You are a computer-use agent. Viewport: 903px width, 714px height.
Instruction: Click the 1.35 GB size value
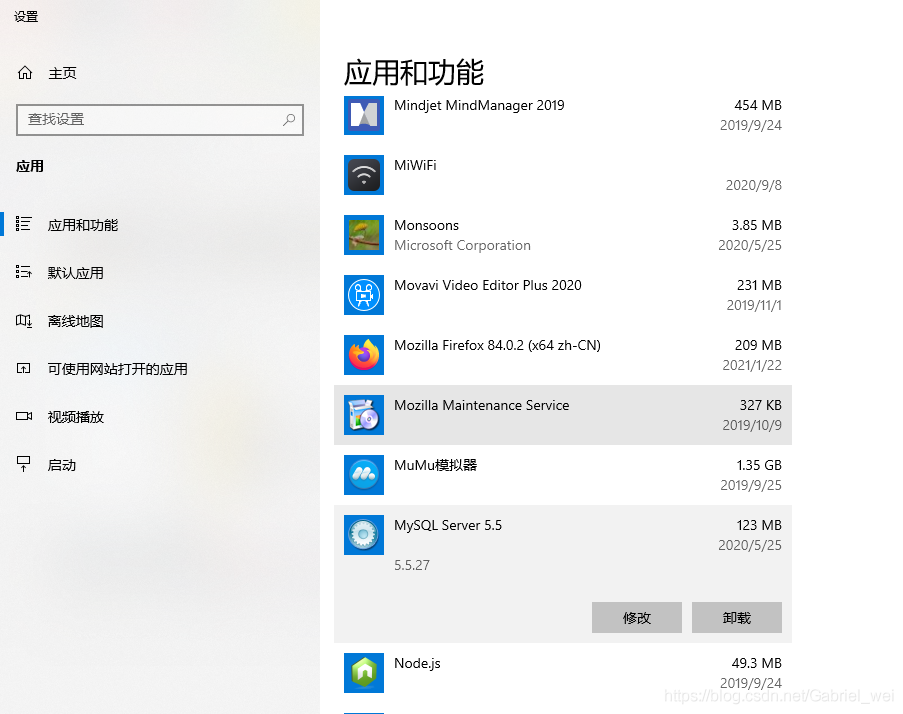(x=758, y=465)
